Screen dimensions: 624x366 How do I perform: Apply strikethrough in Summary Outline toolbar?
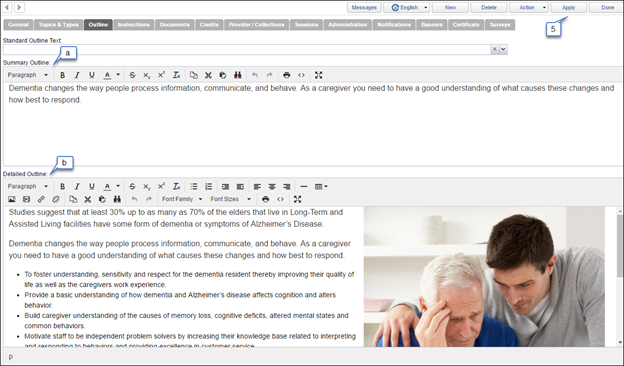[x=132, y=75]
